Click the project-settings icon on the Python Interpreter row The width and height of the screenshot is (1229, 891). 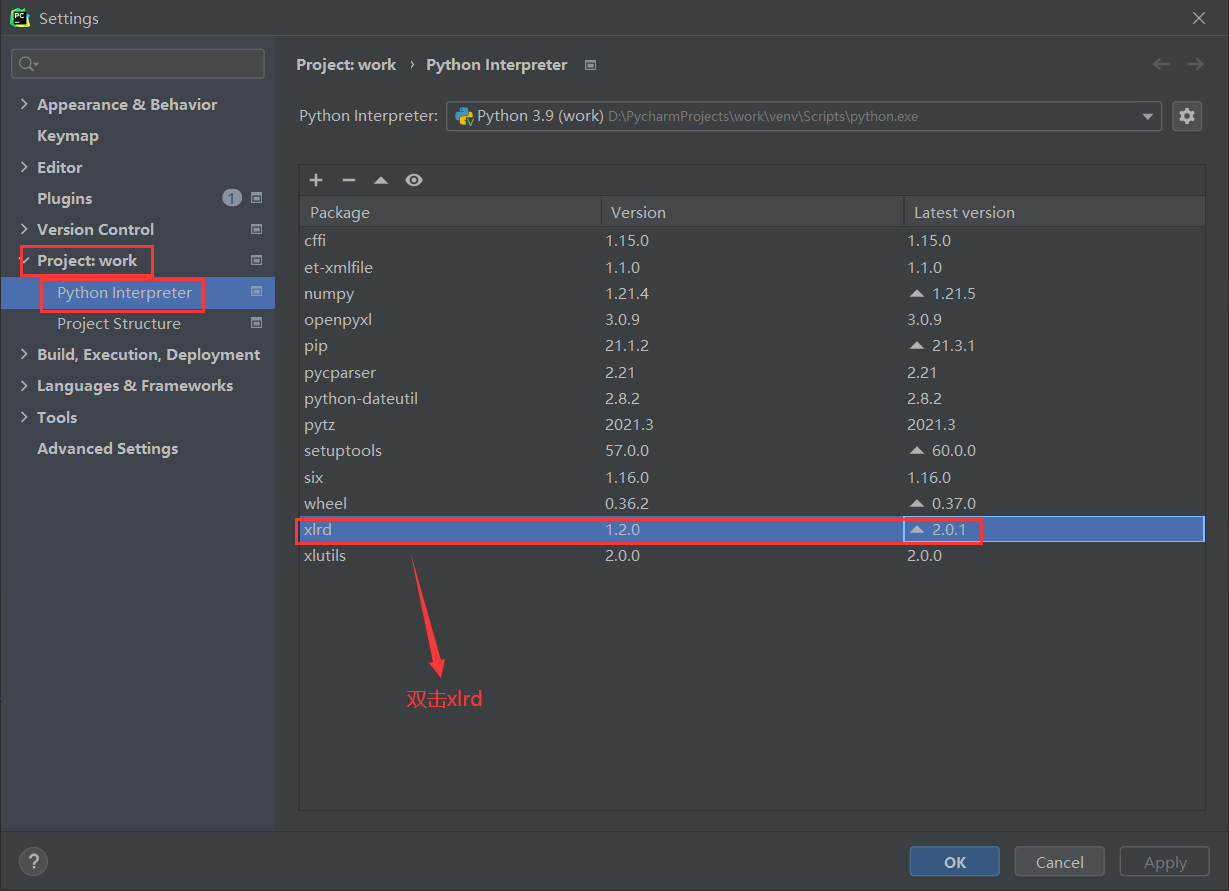(x=256, y=292)
